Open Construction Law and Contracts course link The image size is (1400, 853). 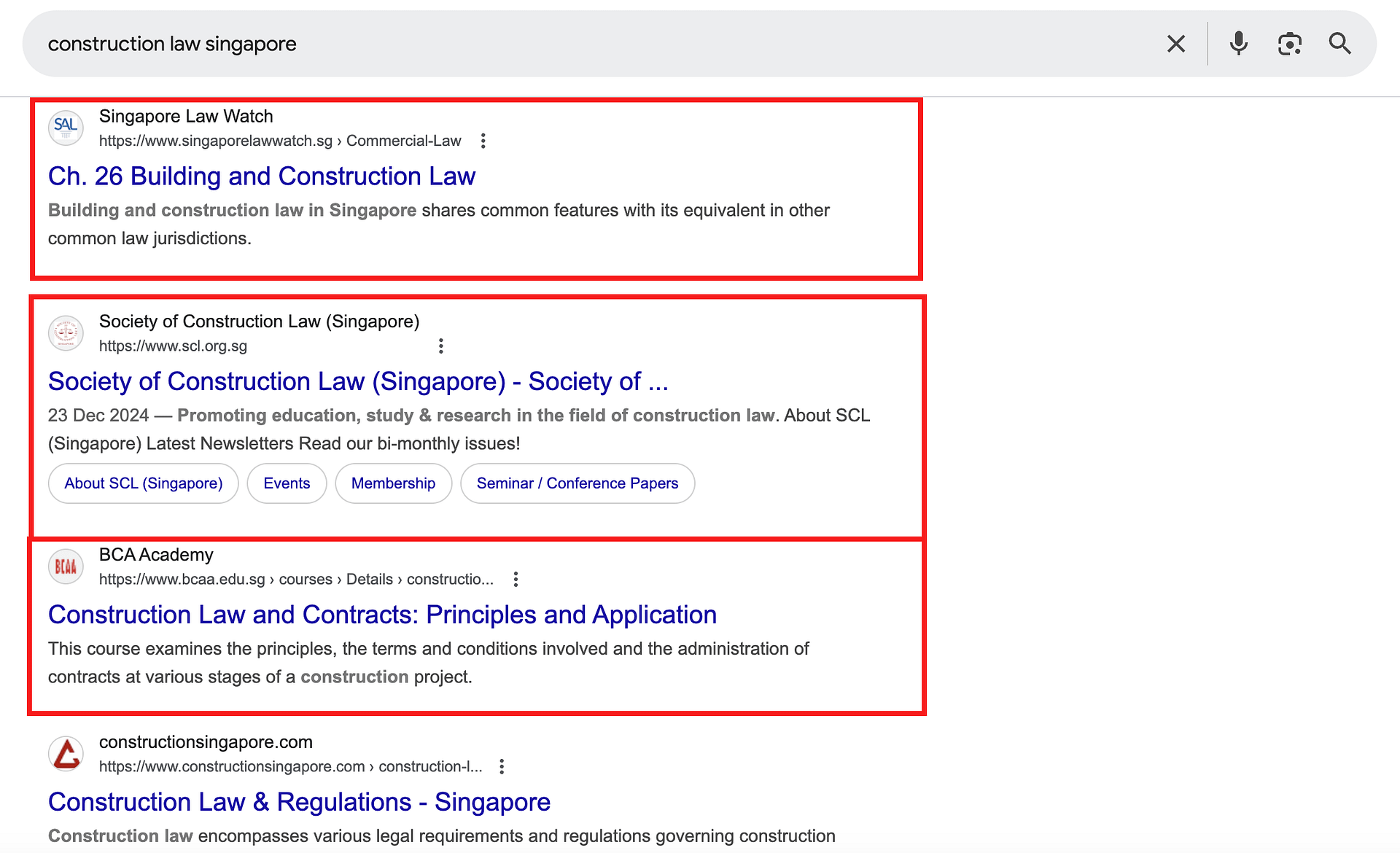[382, 615]
